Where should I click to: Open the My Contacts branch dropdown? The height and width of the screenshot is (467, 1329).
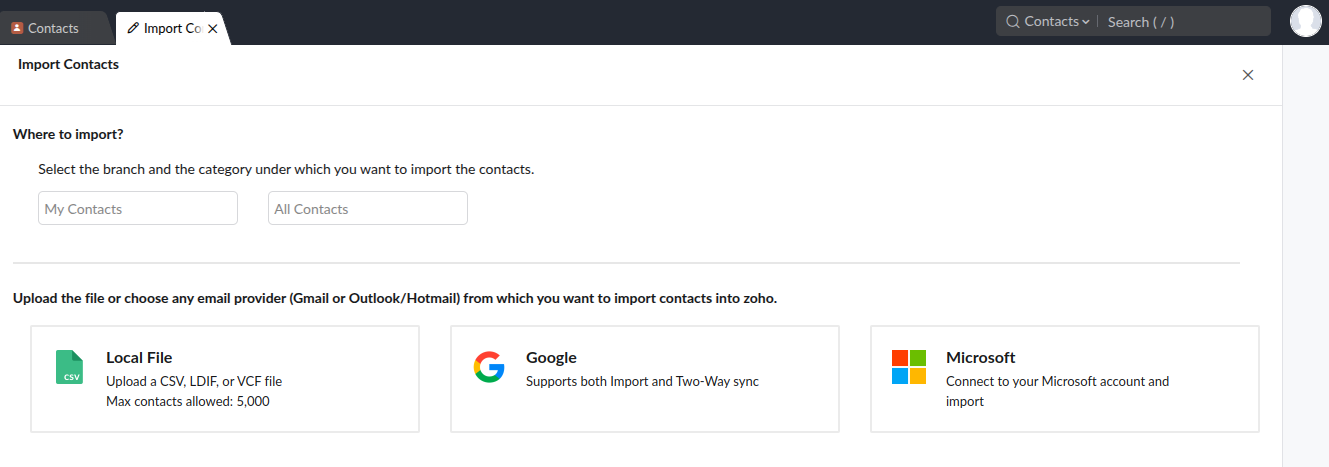click(x=138, y=209)
